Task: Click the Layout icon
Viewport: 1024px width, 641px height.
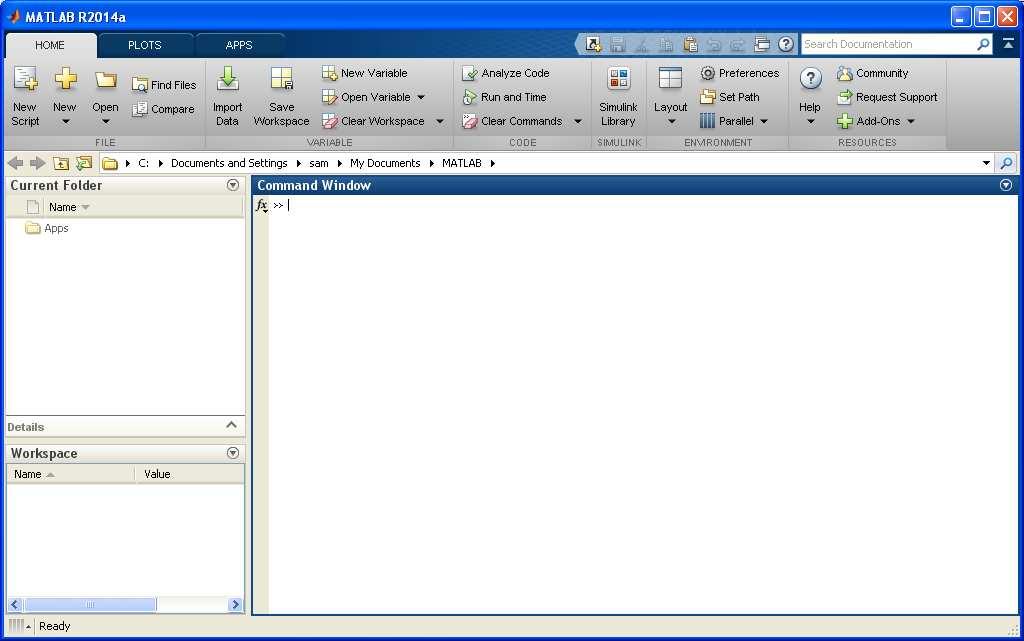Action: click(x=670, y=78)
